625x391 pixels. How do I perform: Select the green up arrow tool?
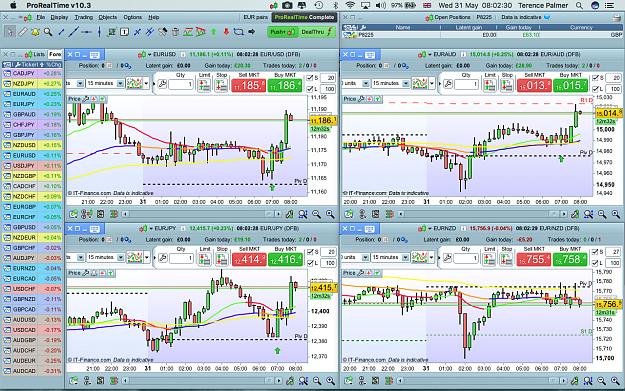(213, 32)
